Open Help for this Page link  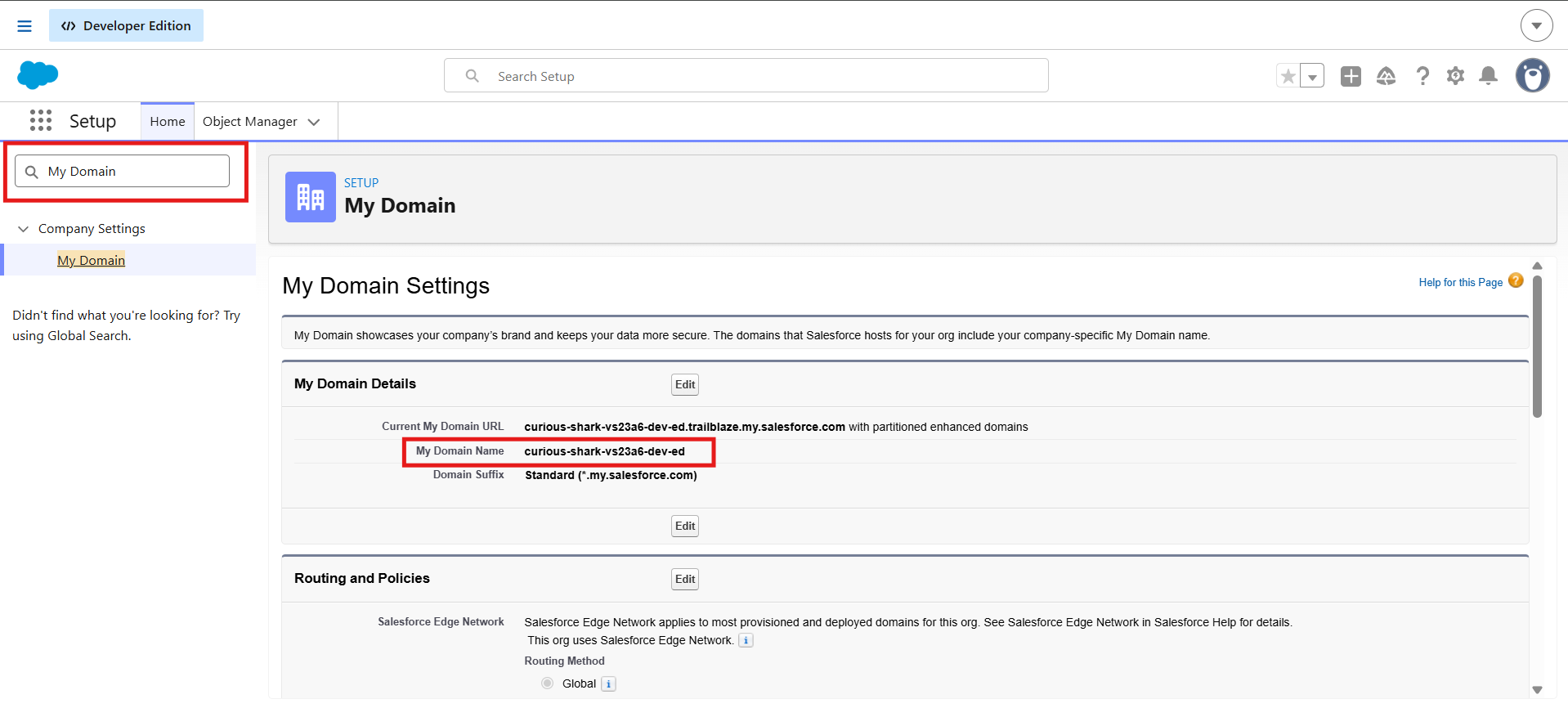[x=1461, y=282]
